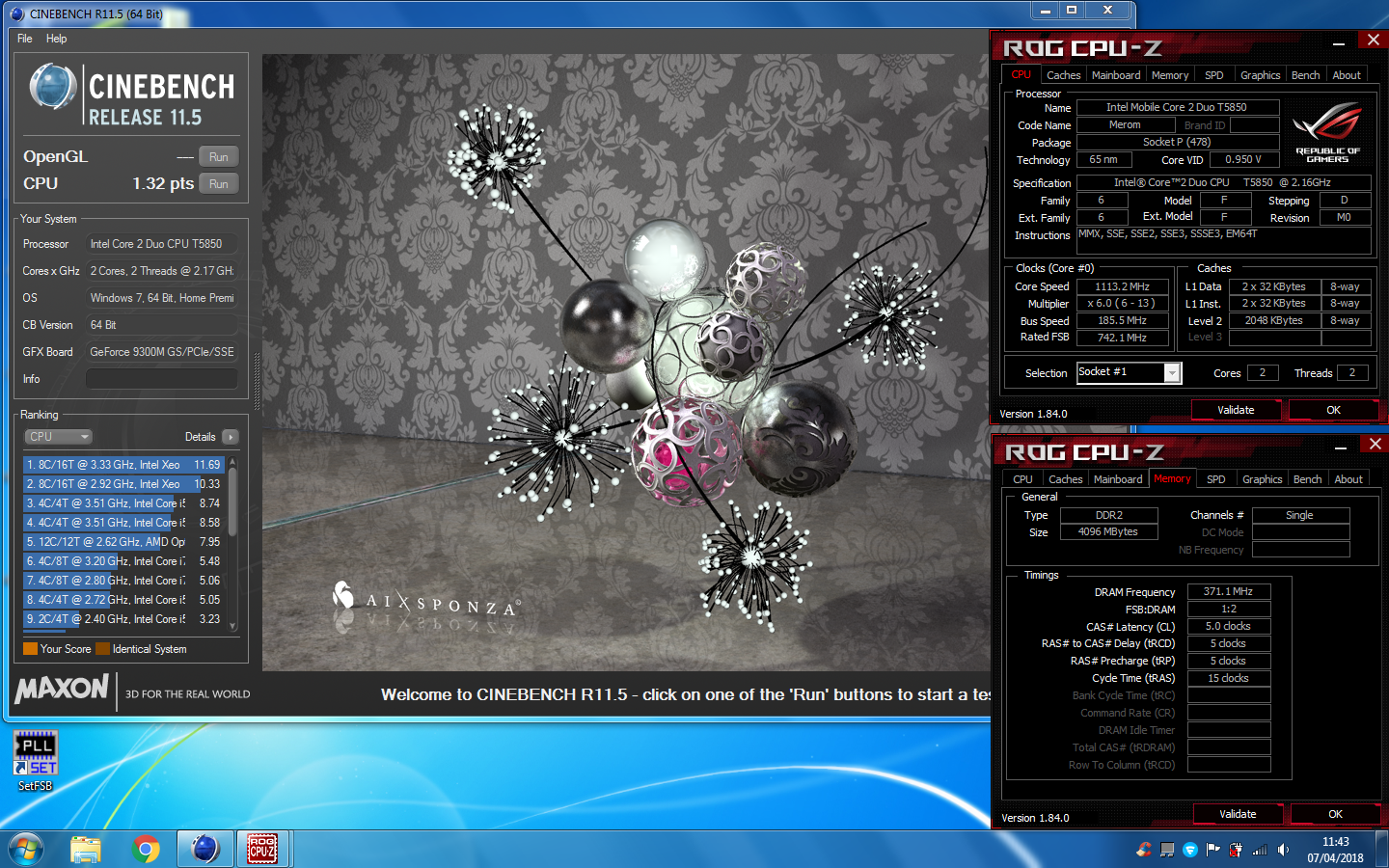The width and height of the screenshot is (1389, 868).
Task: Open the Windows Start menu
Action: pyautogui.click(x=26, y=850)
